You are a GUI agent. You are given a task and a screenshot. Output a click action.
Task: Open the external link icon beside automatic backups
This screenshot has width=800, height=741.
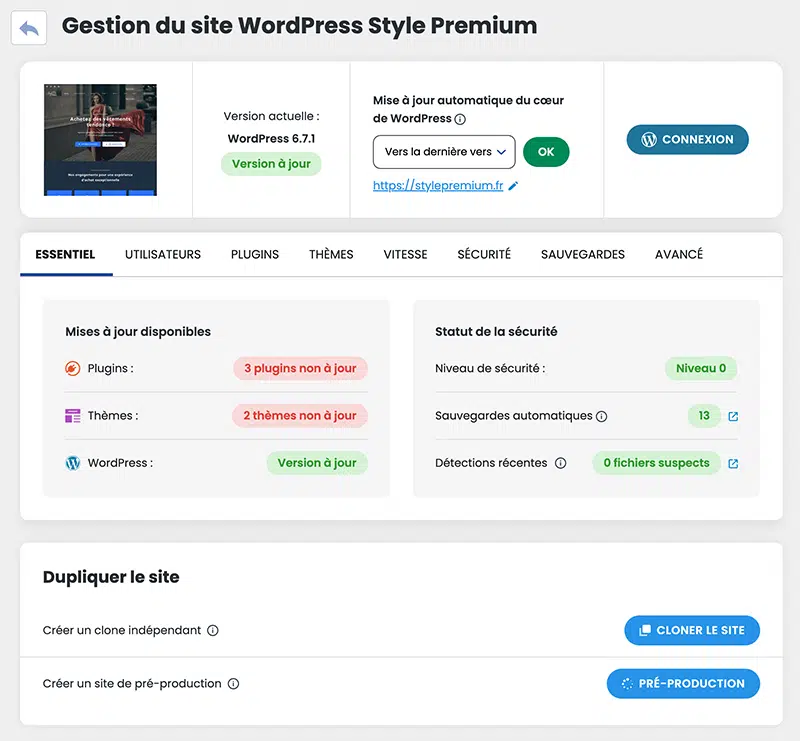[x=733, y=416]
